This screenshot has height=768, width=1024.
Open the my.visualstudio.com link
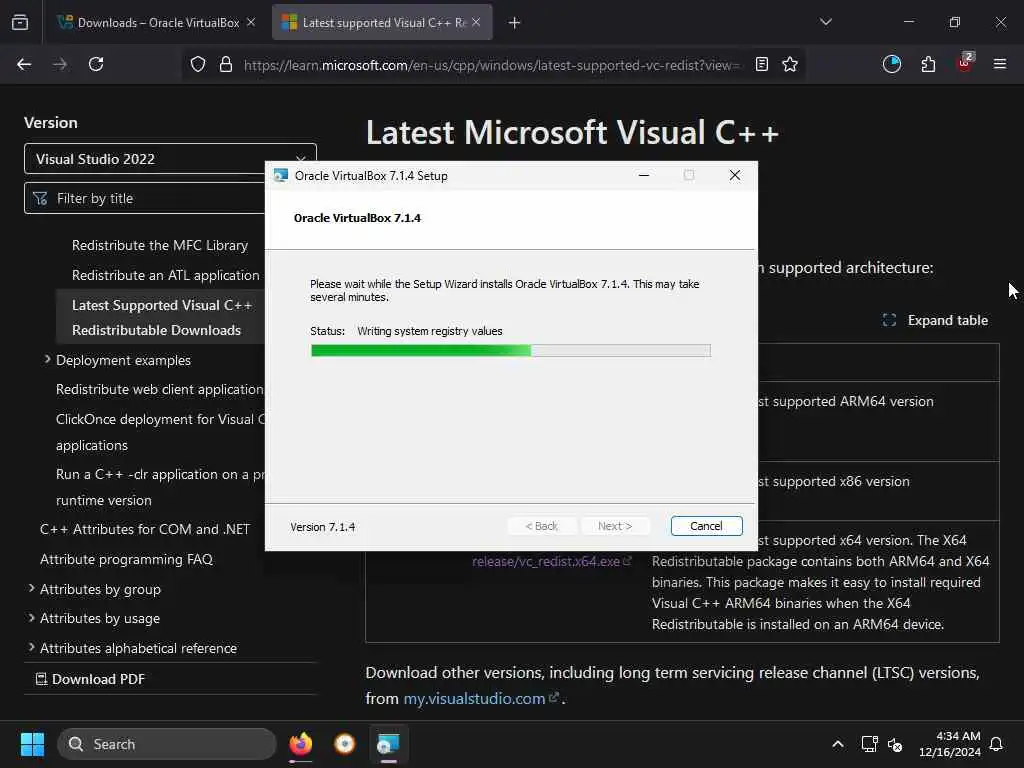[x=480, y=698]
